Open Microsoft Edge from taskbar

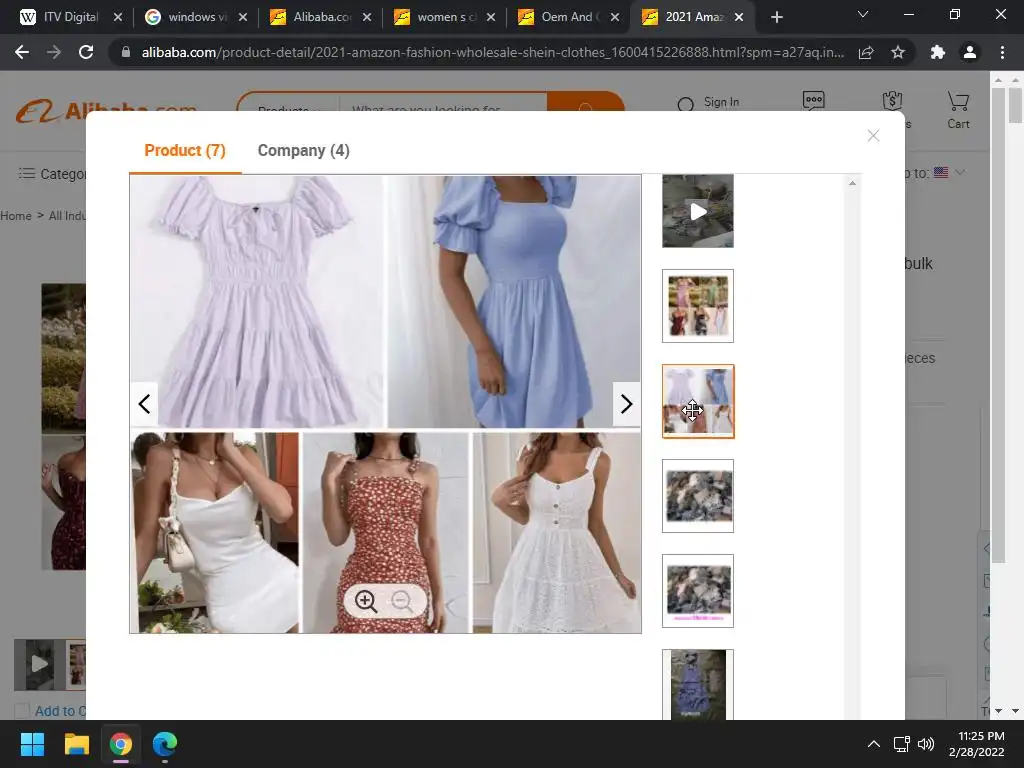165,744
